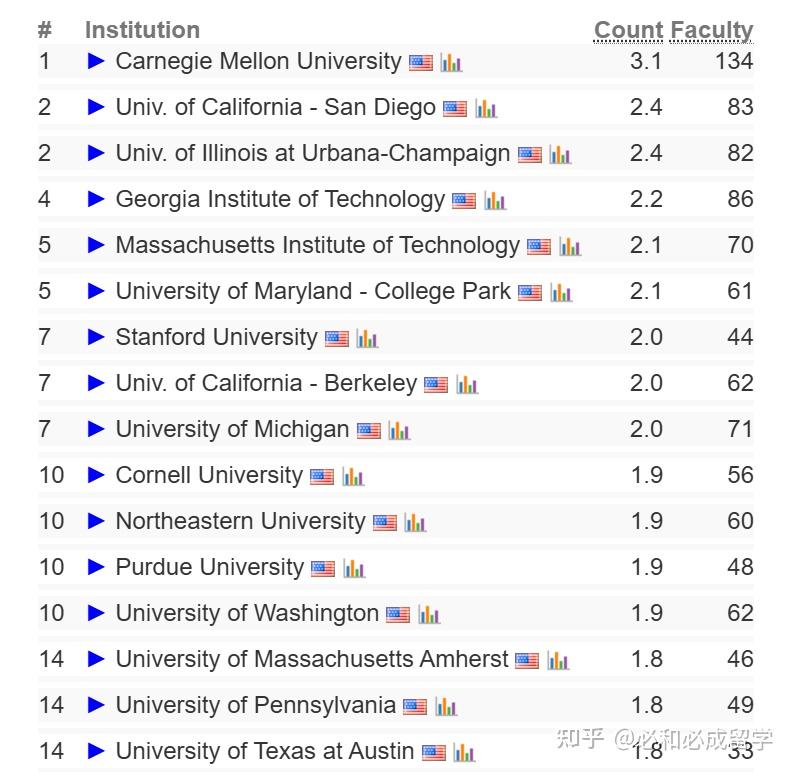
Task: Click University of Maryland - College Park name
Action: (x=313, y=291)
